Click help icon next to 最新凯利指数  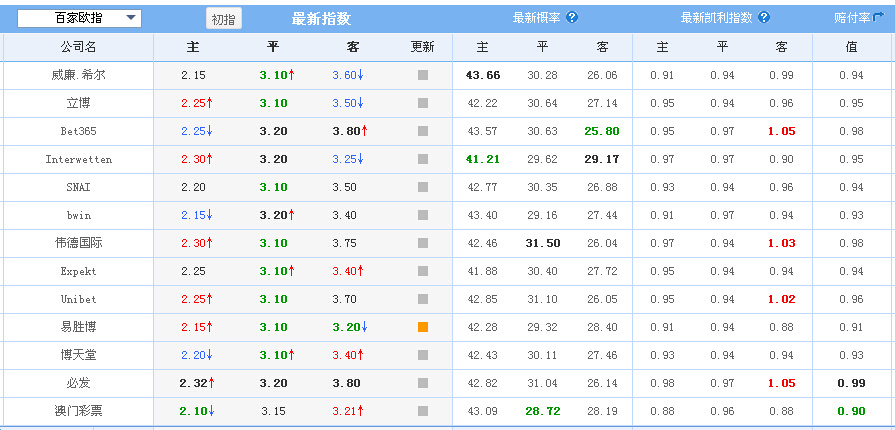[764, 18]
